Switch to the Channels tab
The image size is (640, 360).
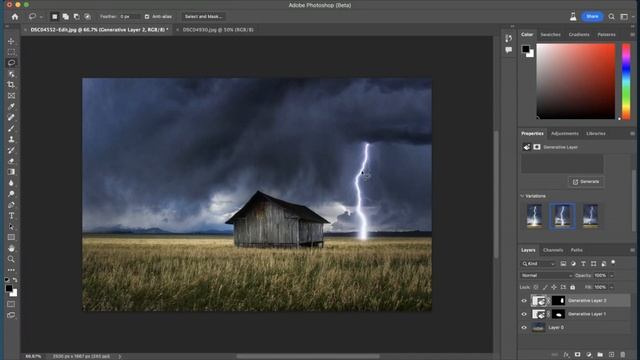(x=553, y=250)
